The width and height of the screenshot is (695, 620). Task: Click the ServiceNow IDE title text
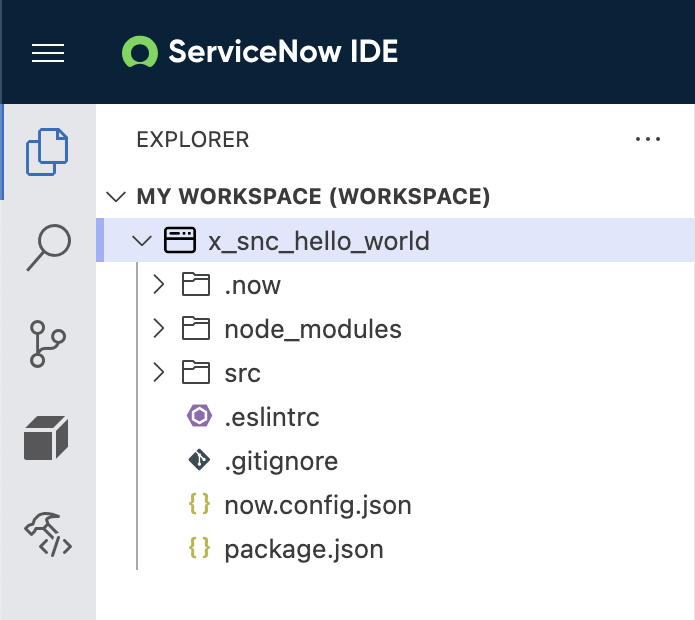(x=283, y=51)
